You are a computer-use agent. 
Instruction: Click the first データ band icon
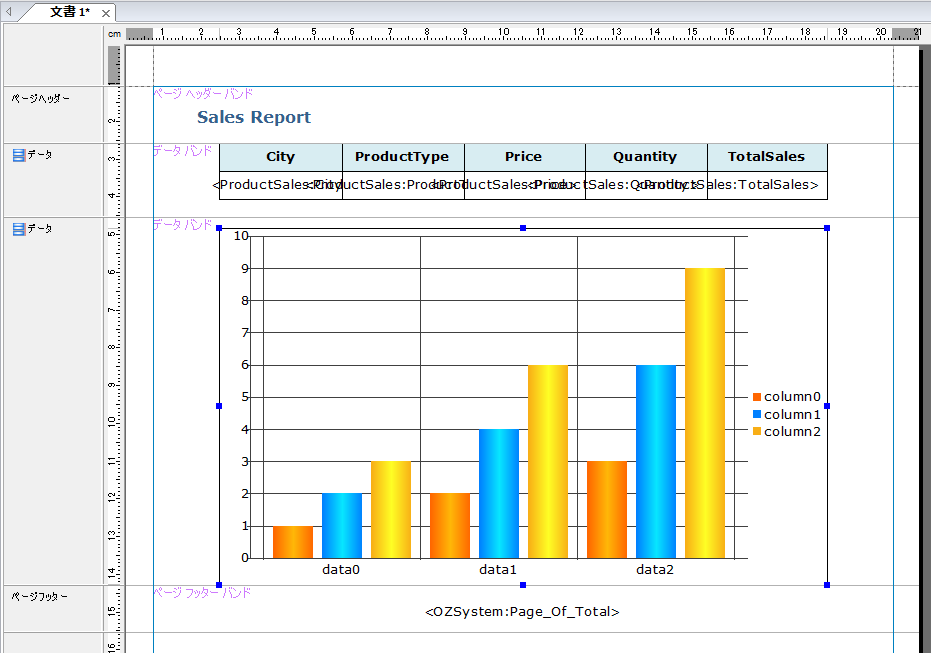pyautogui.click(x=18, y=155)
